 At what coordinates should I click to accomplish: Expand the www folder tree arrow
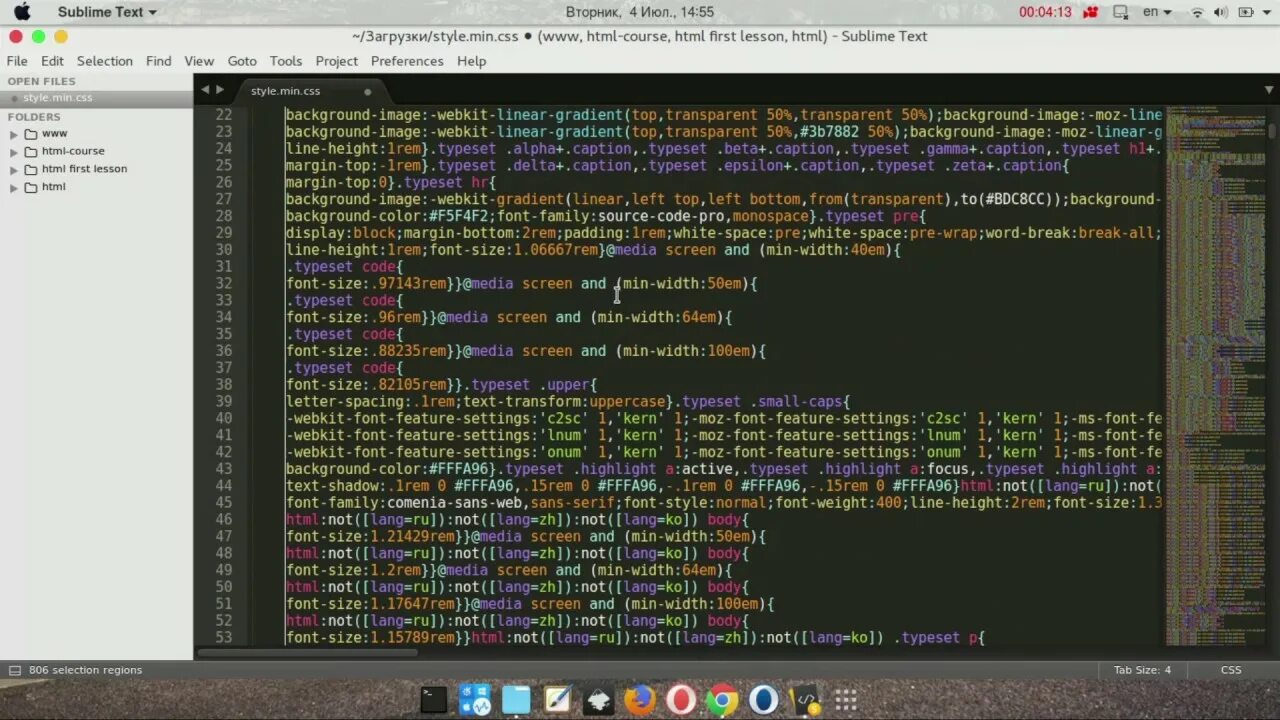coord(14,134)
